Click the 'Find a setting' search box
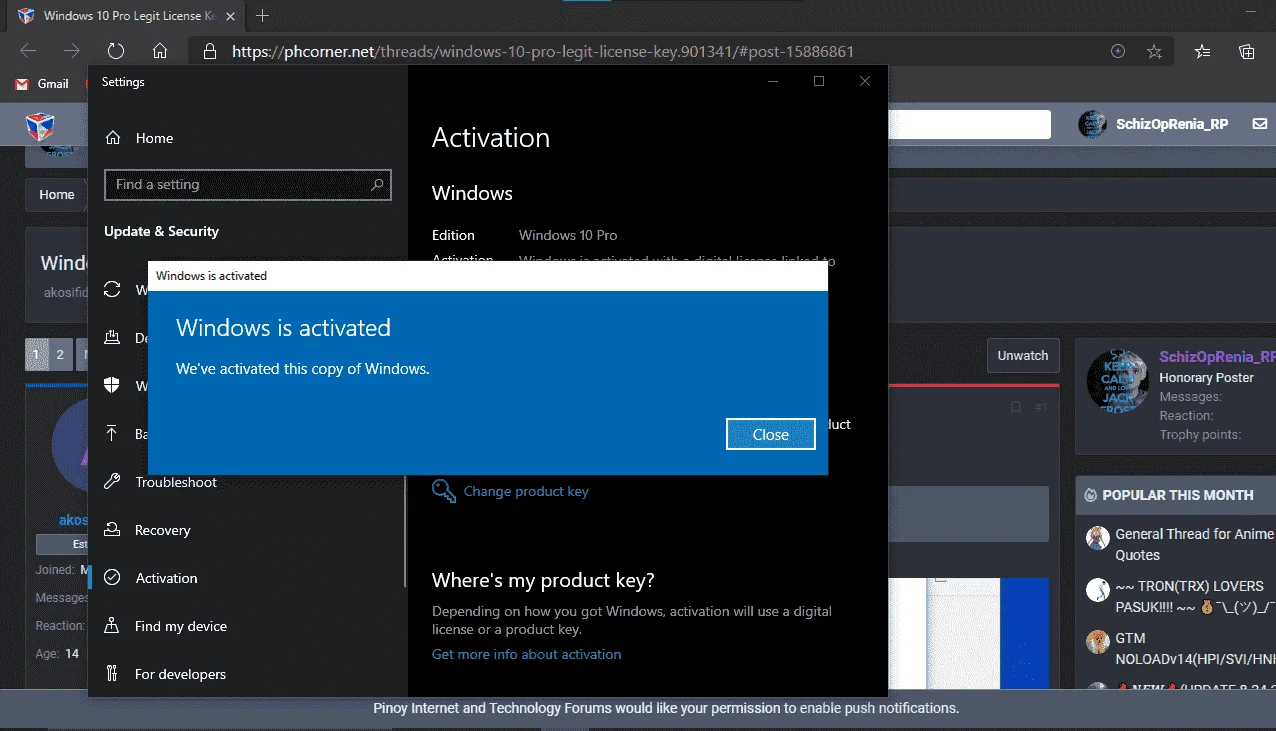1276x731 pixels. (247, 185)
